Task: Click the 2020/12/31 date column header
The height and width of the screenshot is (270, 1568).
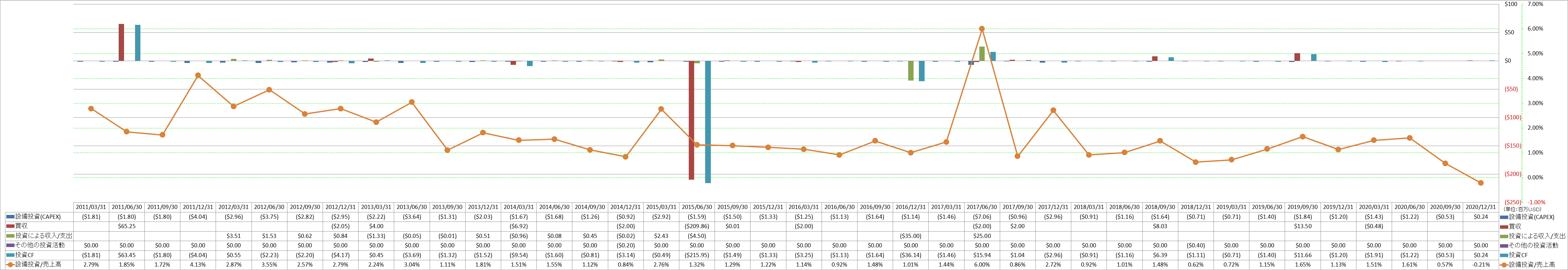Action: pyautogui.click(x=1480, y=207)
